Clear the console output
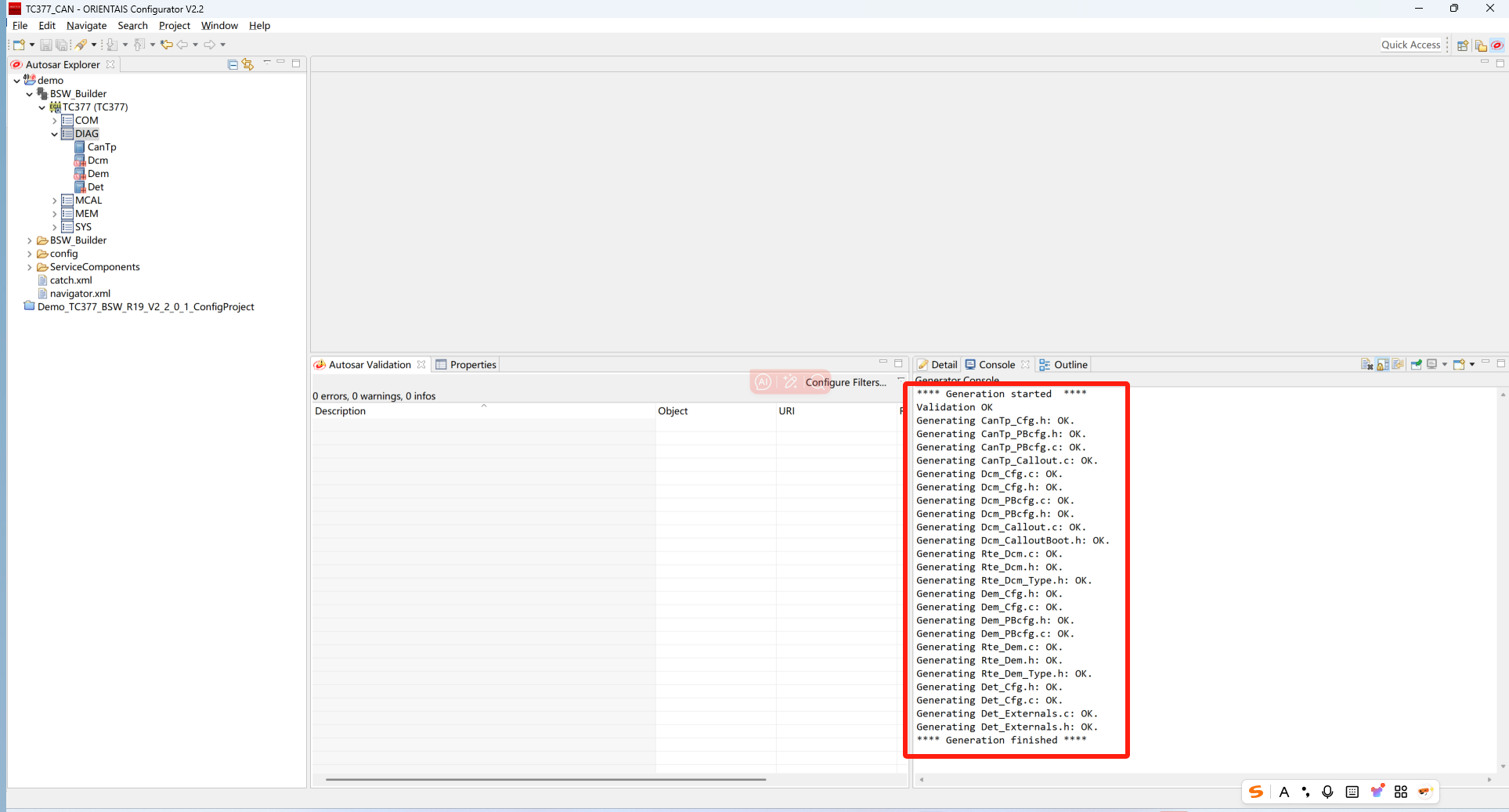 [1366, 365]
